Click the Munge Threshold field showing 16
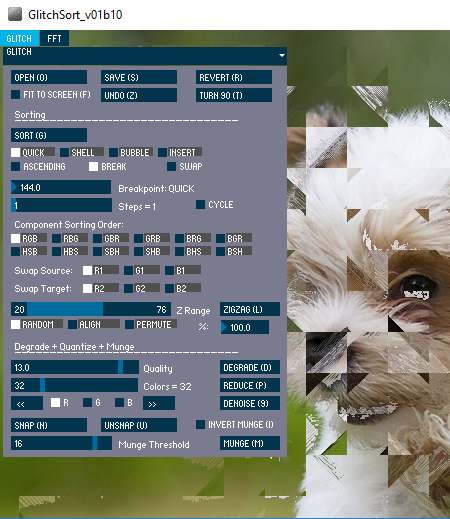 point(61,443)
